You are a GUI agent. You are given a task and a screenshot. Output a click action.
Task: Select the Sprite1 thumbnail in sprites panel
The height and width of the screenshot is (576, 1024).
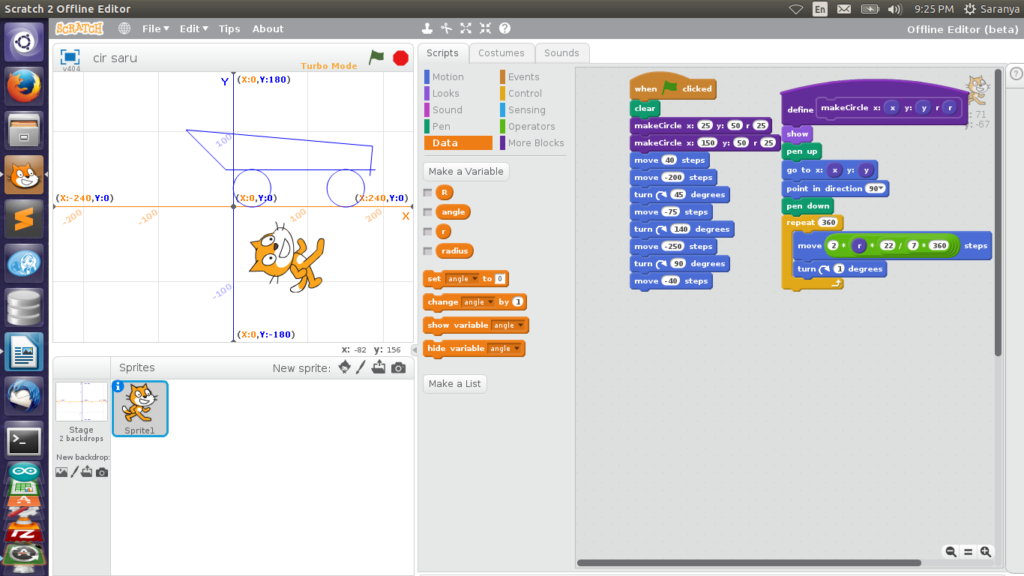tap(139, 408)
